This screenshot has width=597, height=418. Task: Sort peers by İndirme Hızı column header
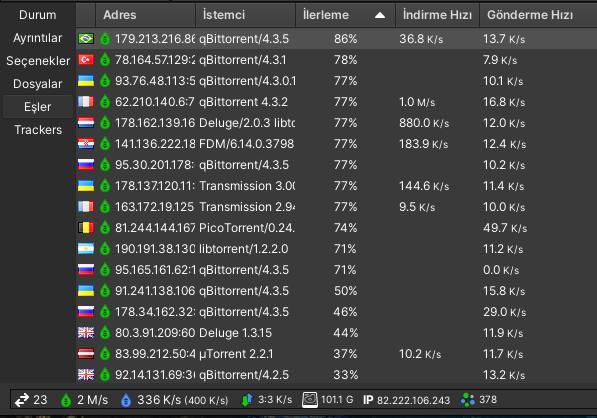pos(437,15)
